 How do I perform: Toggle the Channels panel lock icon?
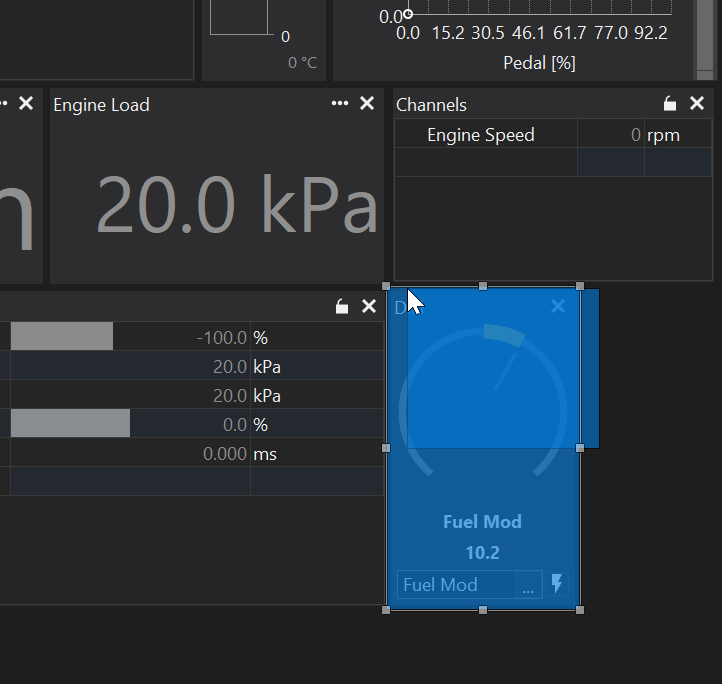click(x=670, y=104)
